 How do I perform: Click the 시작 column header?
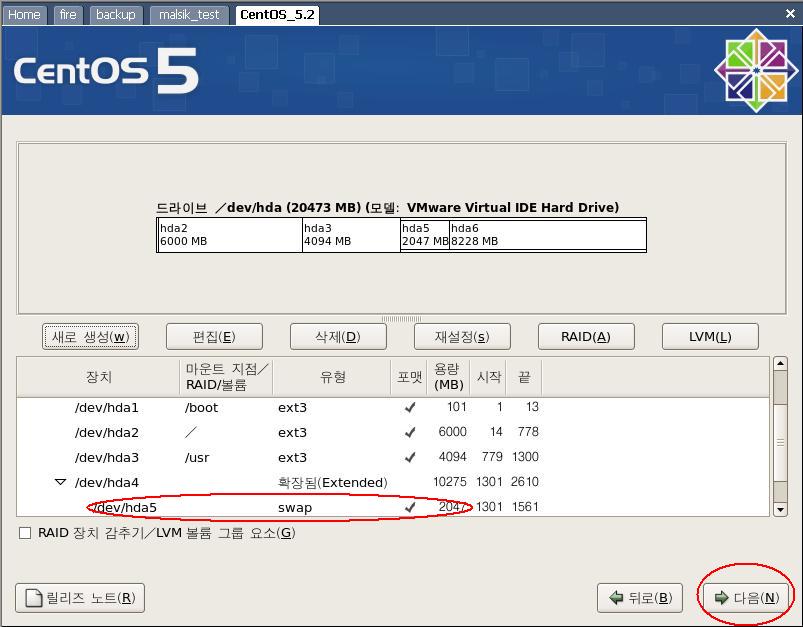488,377
